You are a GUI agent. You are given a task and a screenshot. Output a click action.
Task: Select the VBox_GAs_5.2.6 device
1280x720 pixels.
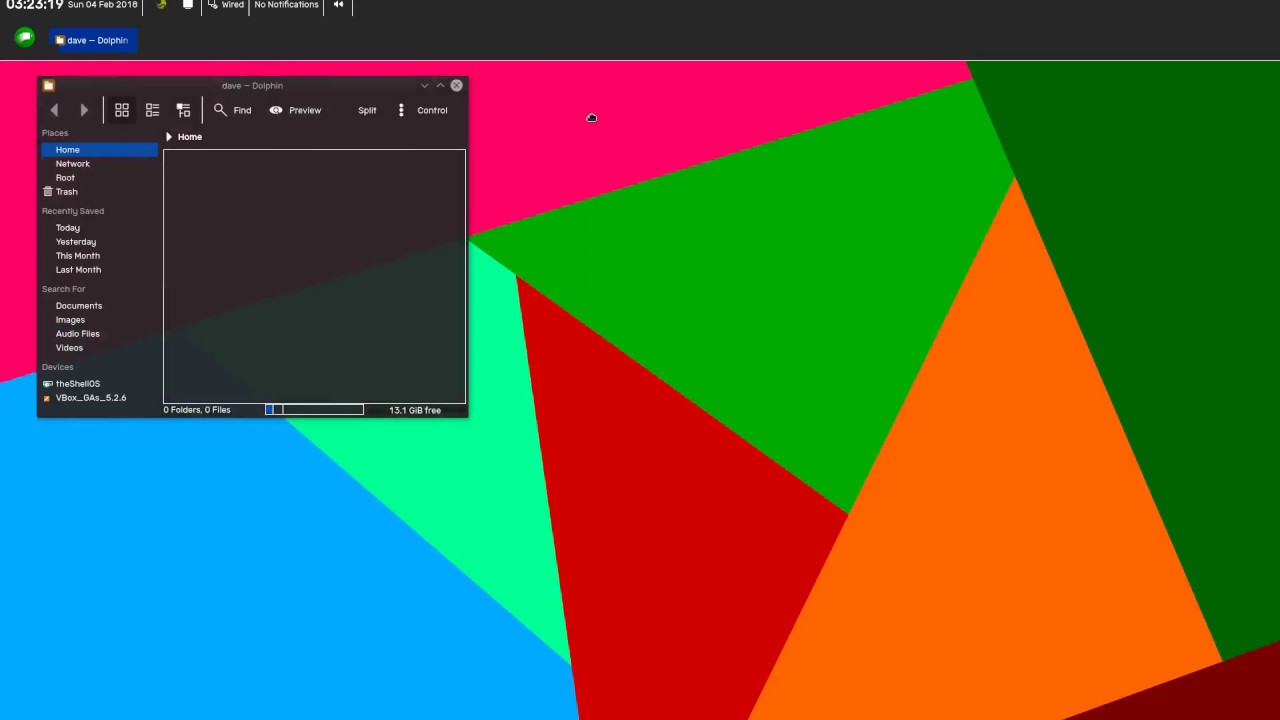click(90, 397)
